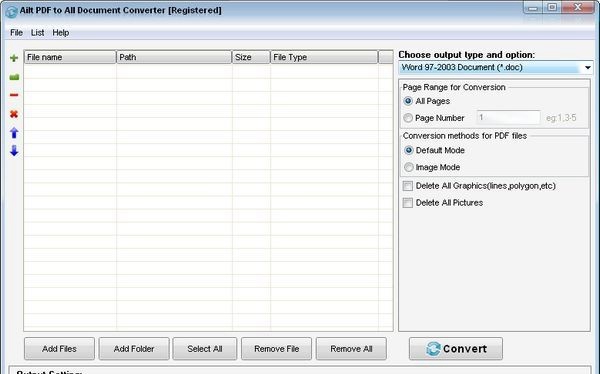
Task: Click the red X remove all icon
Action: click(14, 114)
